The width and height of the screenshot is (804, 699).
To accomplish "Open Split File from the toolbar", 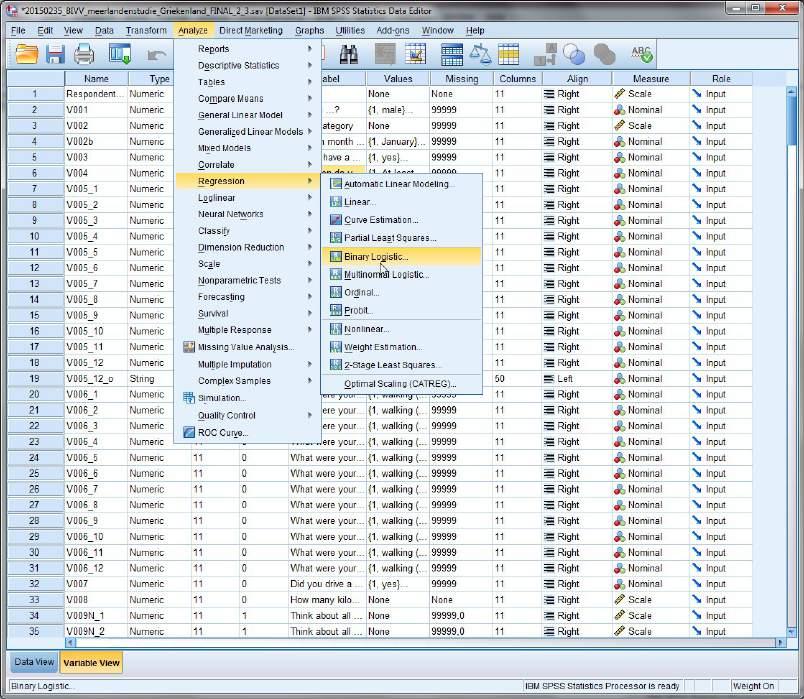I will [x=452, y=54].
